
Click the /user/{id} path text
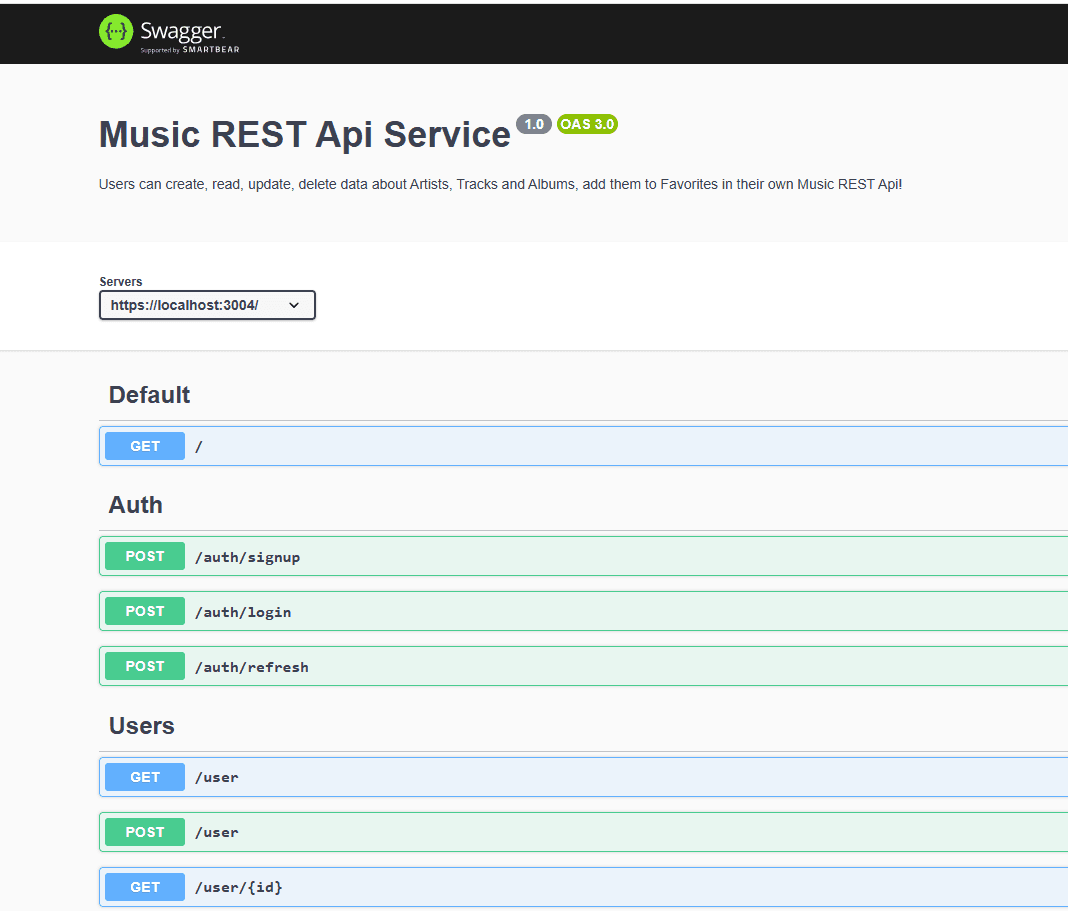coord(238,888)
